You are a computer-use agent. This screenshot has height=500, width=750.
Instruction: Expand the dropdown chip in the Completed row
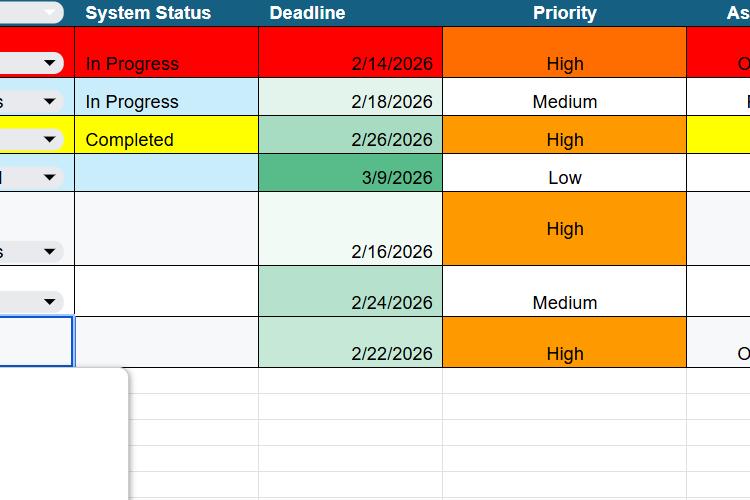[49, 139]
